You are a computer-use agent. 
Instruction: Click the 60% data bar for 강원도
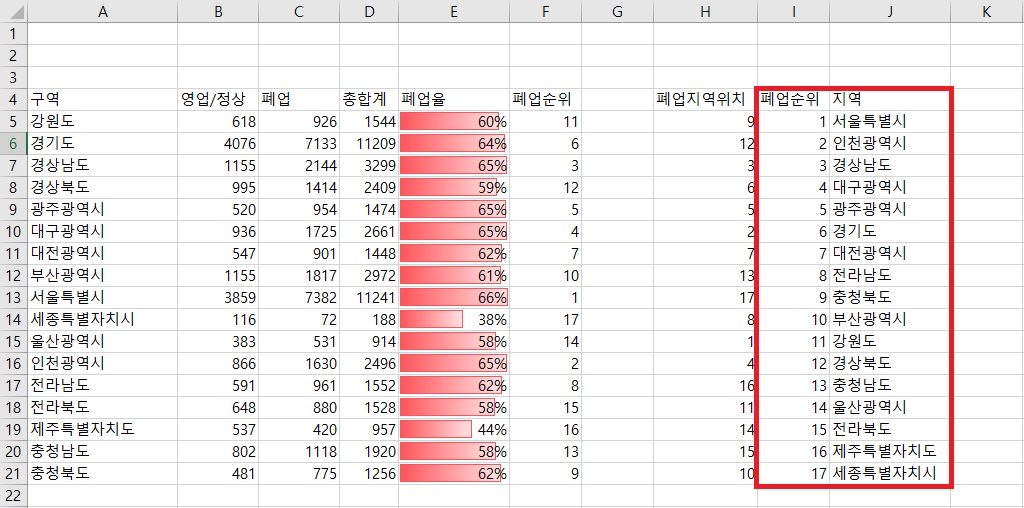coord(454,121)
